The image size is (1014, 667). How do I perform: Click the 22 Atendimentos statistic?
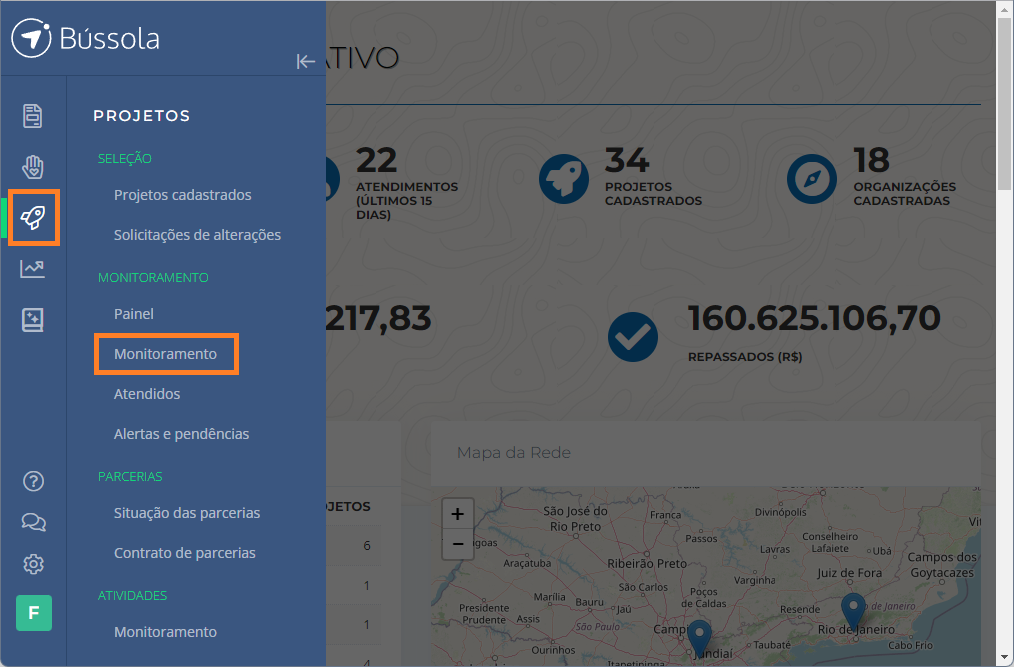[x=407, y=183]
